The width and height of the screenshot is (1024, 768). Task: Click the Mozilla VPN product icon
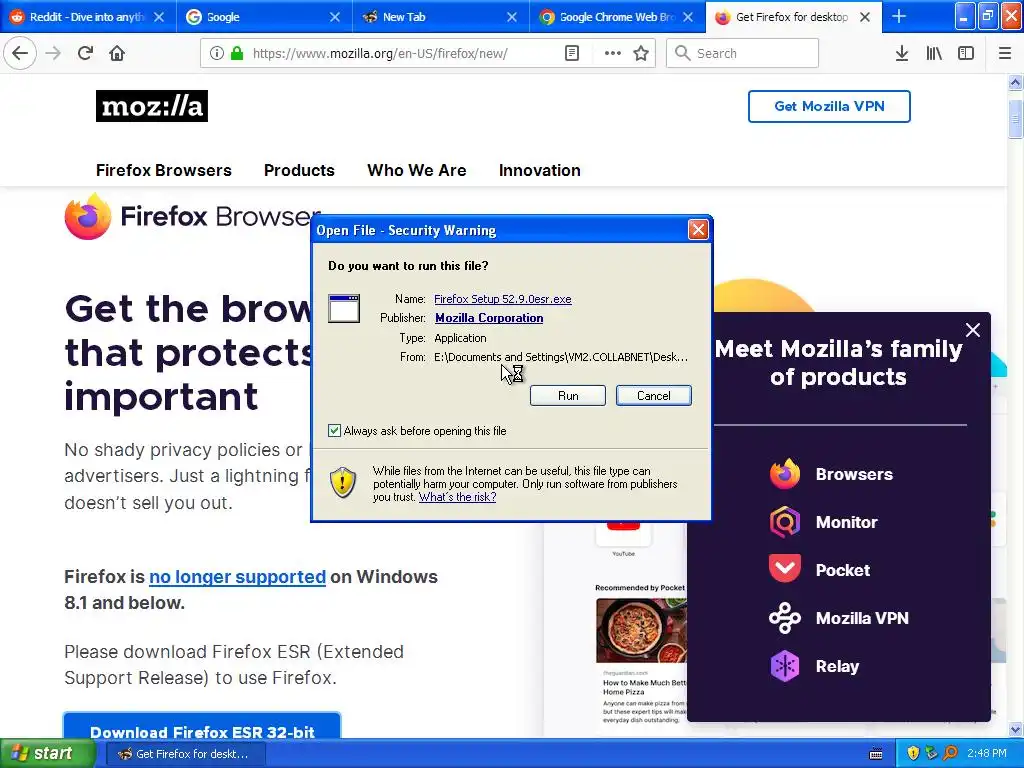784,618
